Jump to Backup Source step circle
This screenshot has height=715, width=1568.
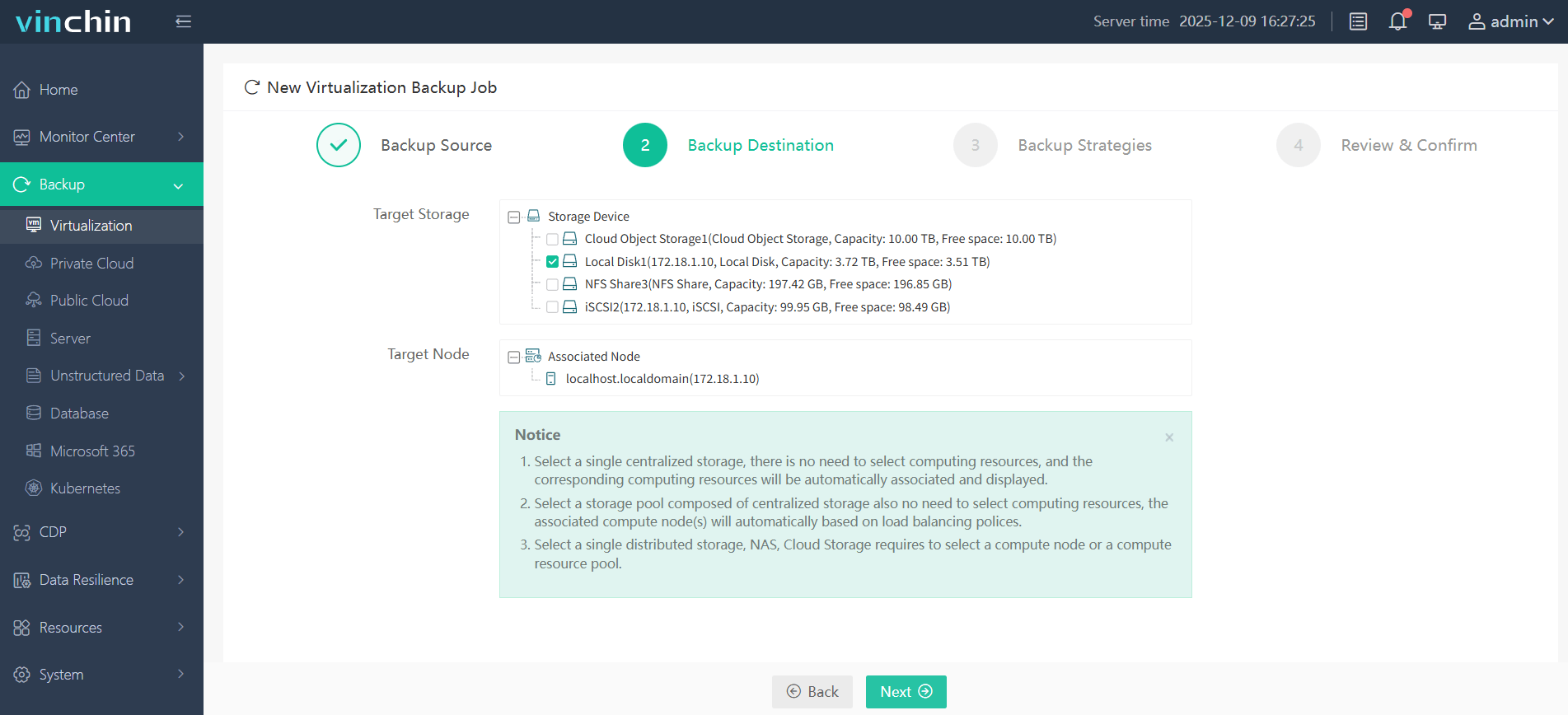[x=339, y=145]
